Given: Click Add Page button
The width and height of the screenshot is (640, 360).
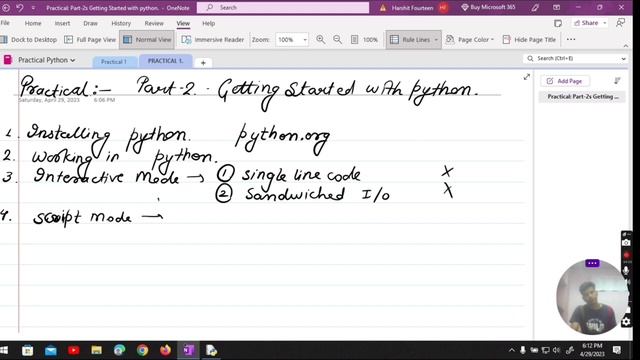Looking at the screenshot, I should [x=565, y=81].
